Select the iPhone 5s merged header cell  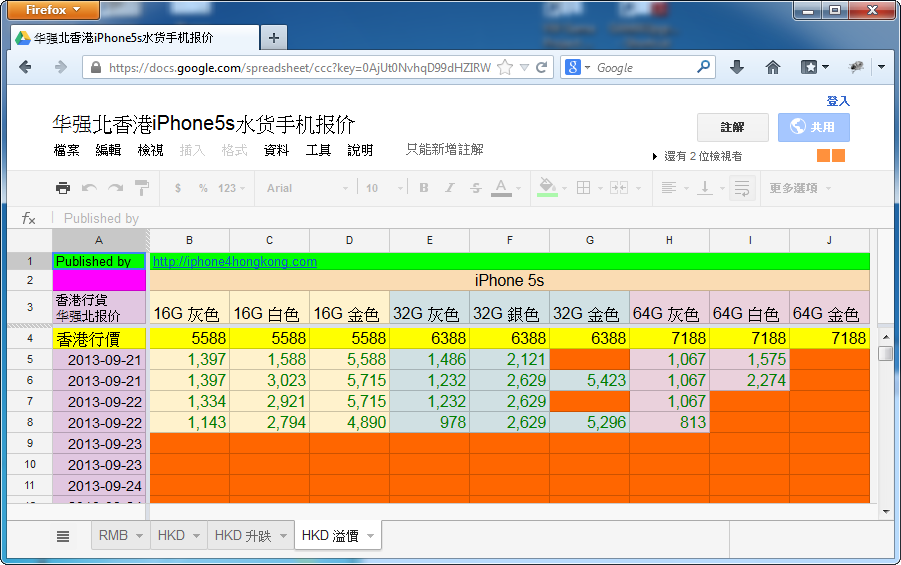point(509,280)
